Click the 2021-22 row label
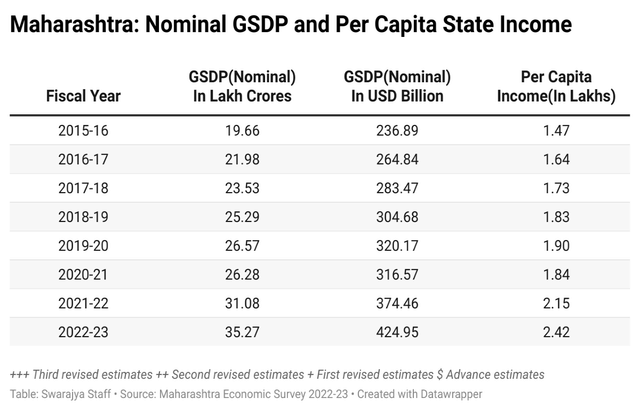The height and width of the screenshot is (412, 640). [x=83, y=300]
